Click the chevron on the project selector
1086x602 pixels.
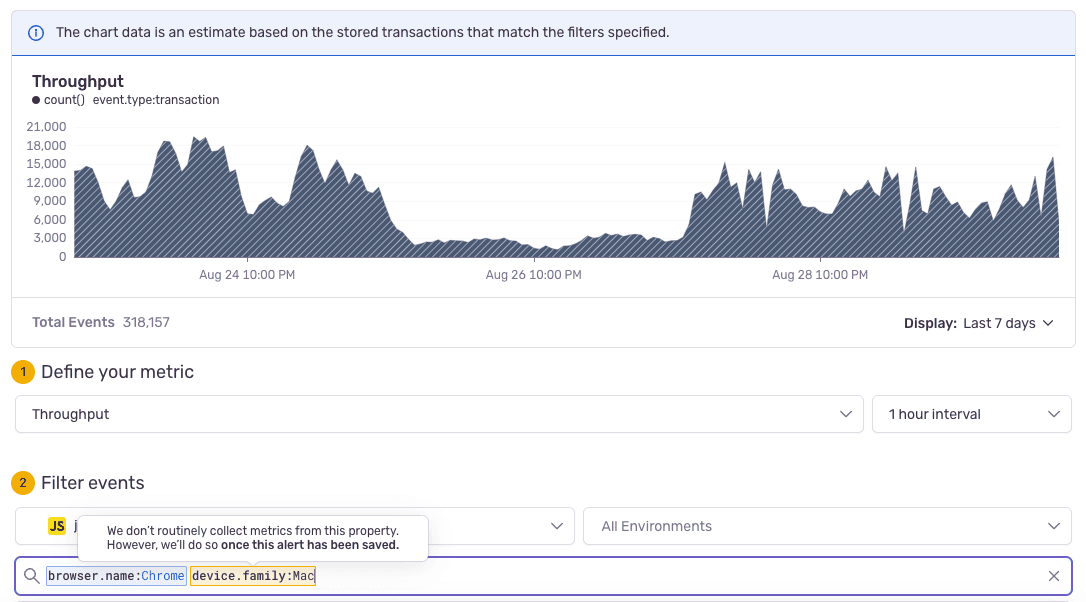point(559,525)
